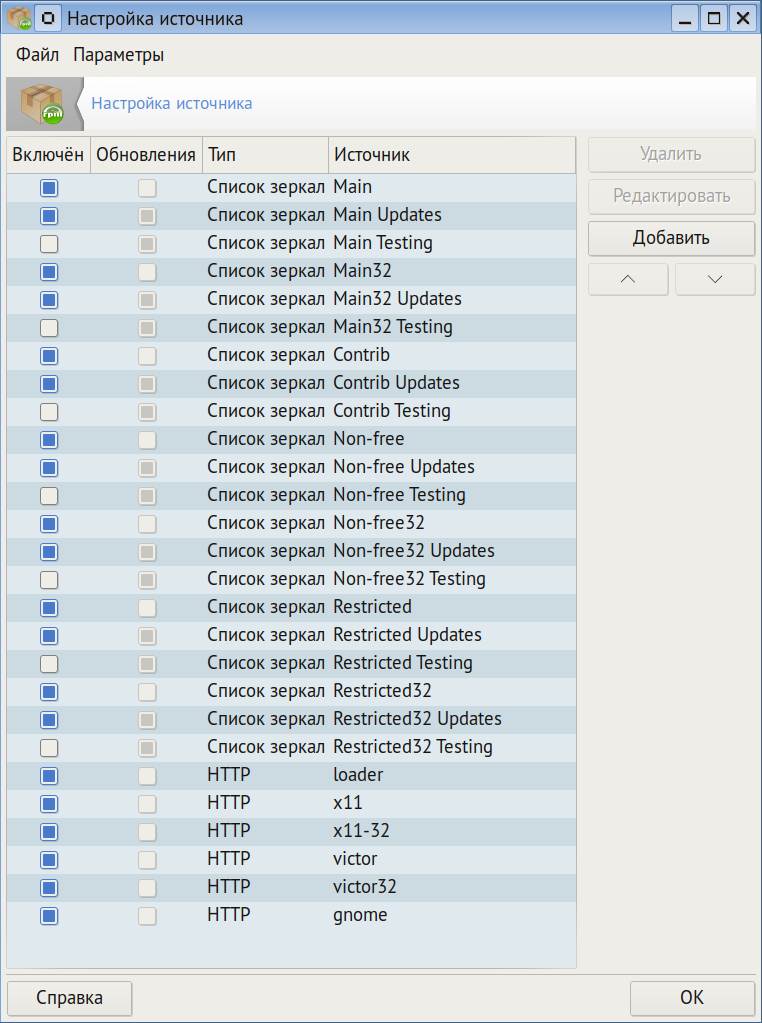This screenshot has height=1023, width=762.
Task: Enable Contrib Testing source
Action: [x=49, y=412]
